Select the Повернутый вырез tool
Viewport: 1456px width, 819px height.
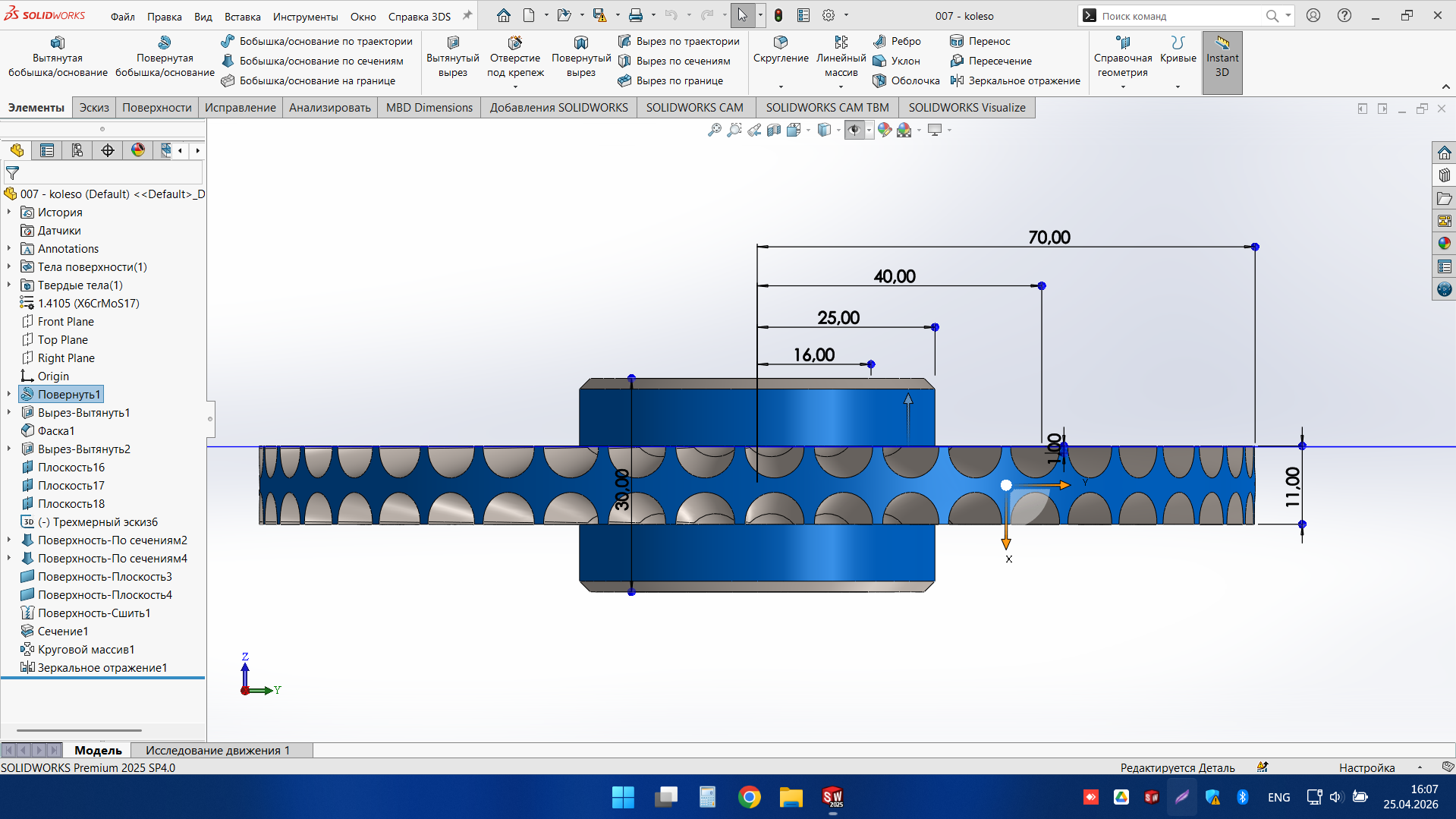[x=581, y=57]
